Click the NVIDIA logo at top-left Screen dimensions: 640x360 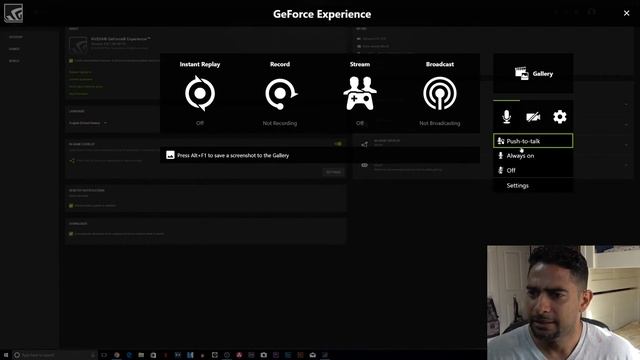[x=13, y=13]
